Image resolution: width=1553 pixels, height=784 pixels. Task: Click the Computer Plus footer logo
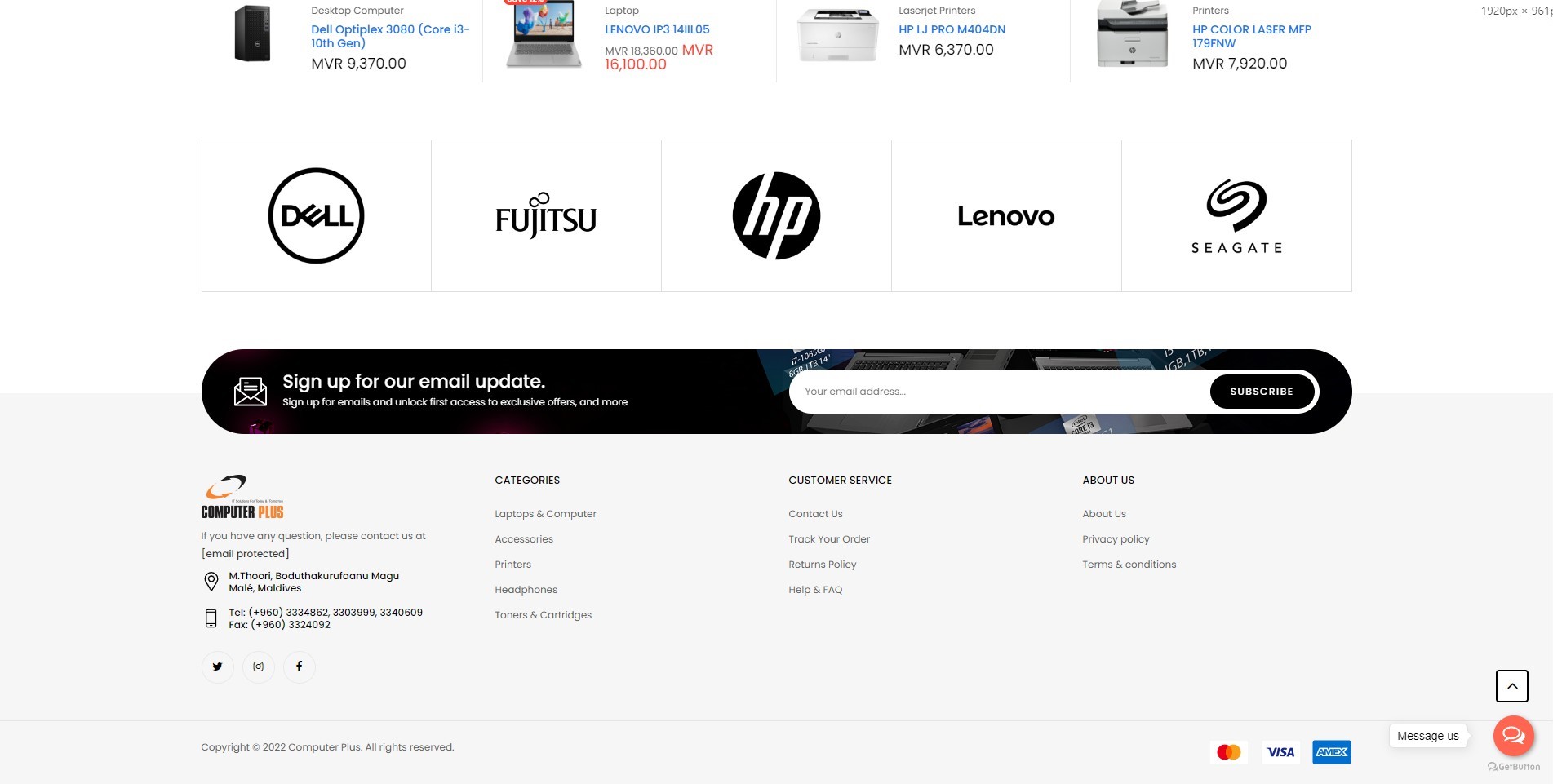point(242,497)
